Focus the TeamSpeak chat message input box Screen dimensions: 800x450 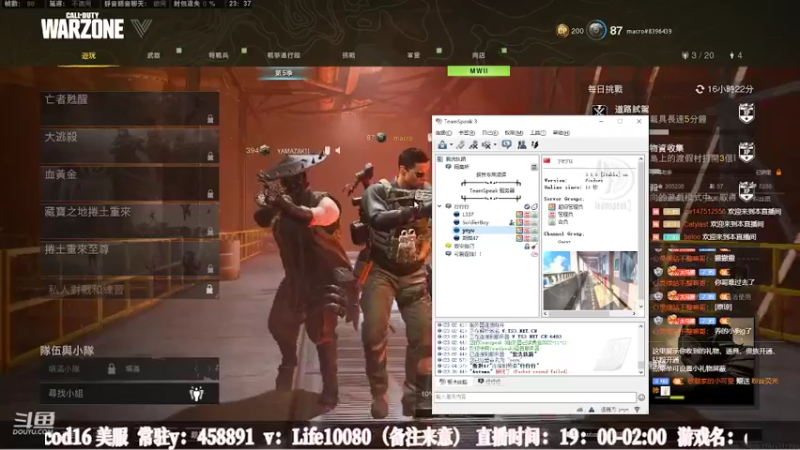(535, 397)
